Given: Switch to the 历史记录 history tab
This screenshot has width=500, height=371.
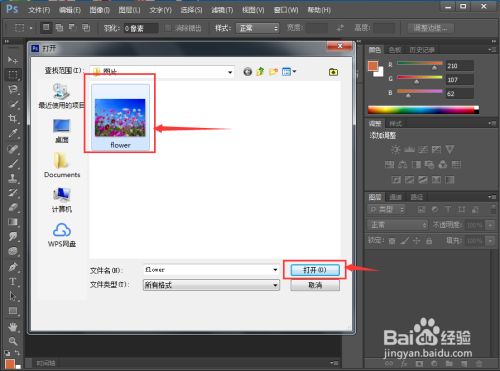Looking at the screenshot, I should point(422,50).
